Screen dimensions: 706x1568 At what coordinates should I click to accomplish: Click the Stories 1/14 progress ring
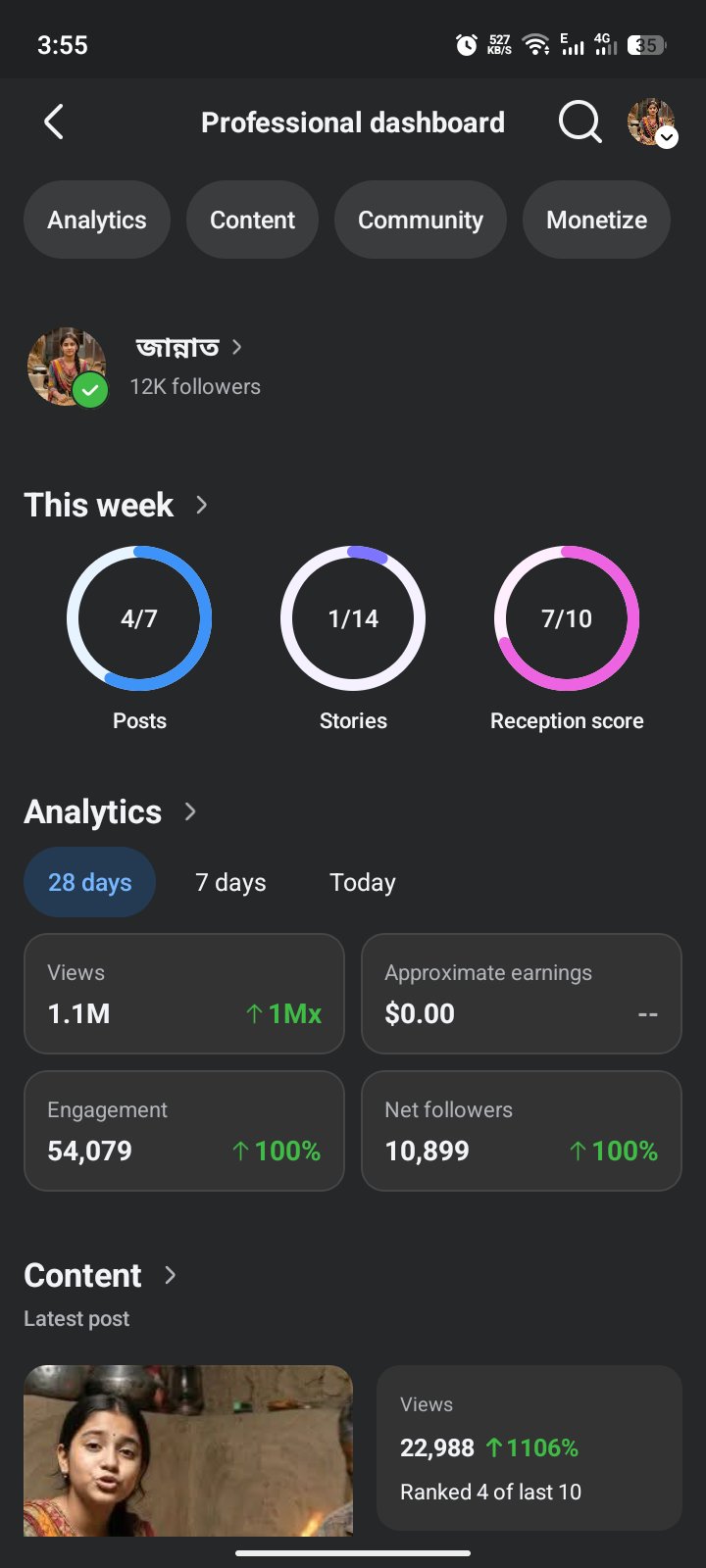(x=353, y=618)
